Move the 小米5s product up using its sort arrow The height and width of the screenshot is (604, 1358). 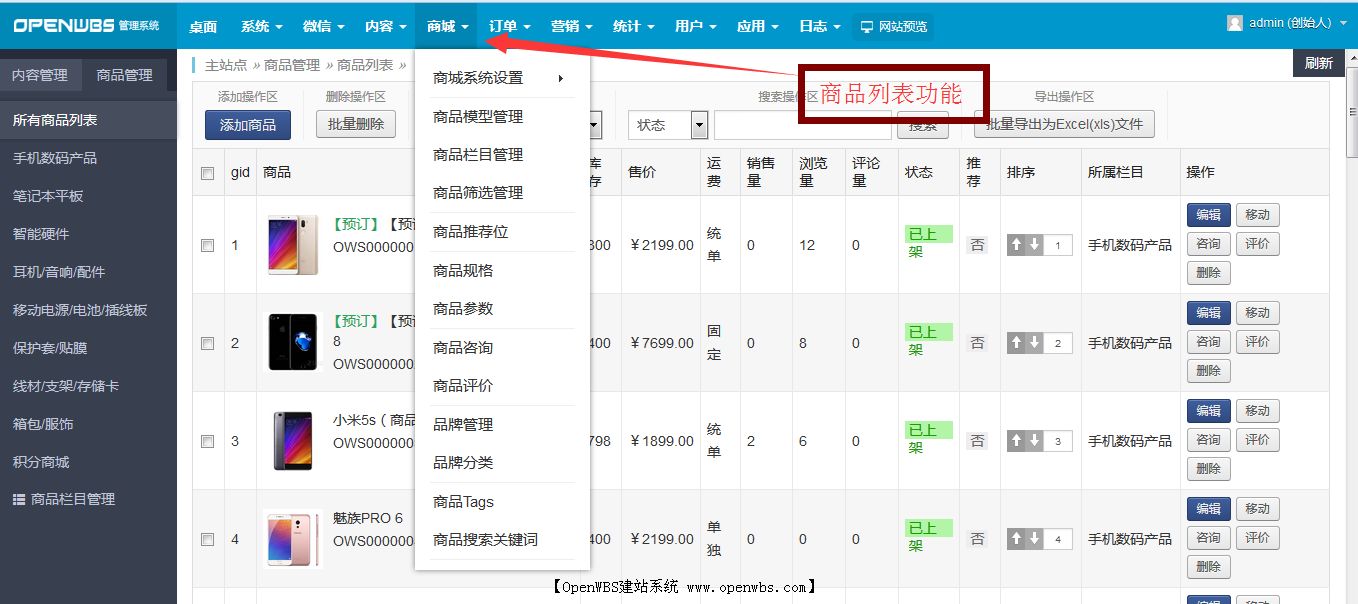[1016, 440]
